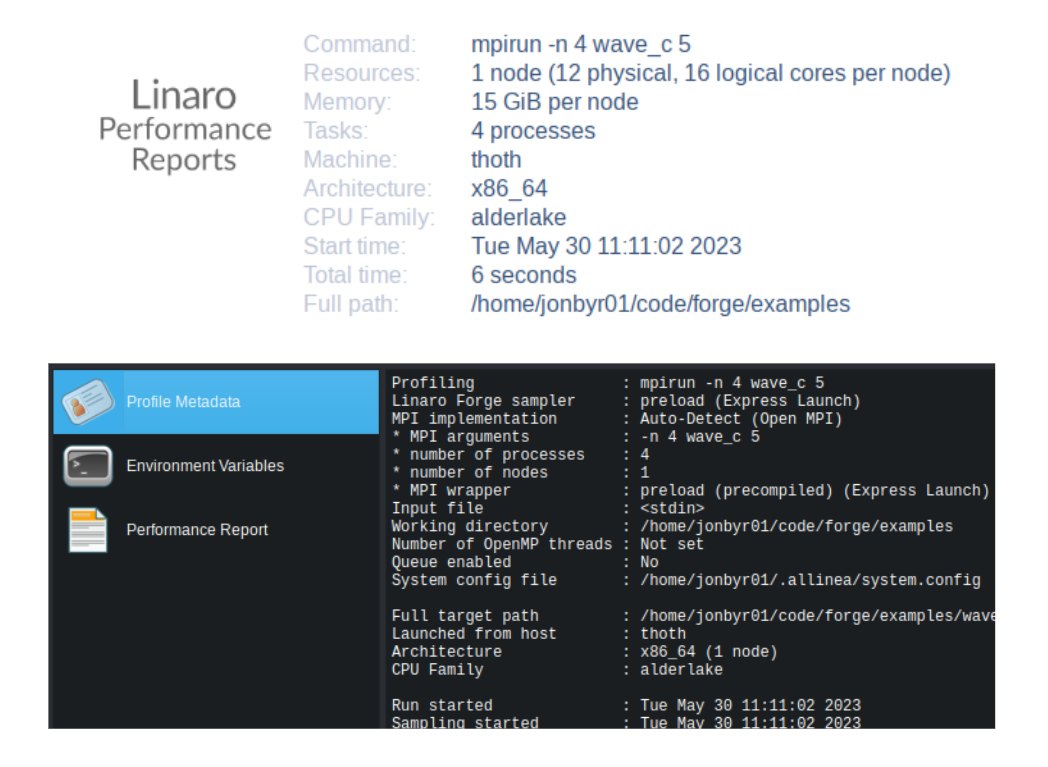The image size is (1048, 767).
Task: Open the Performance Report section
Action: point(197,529)
